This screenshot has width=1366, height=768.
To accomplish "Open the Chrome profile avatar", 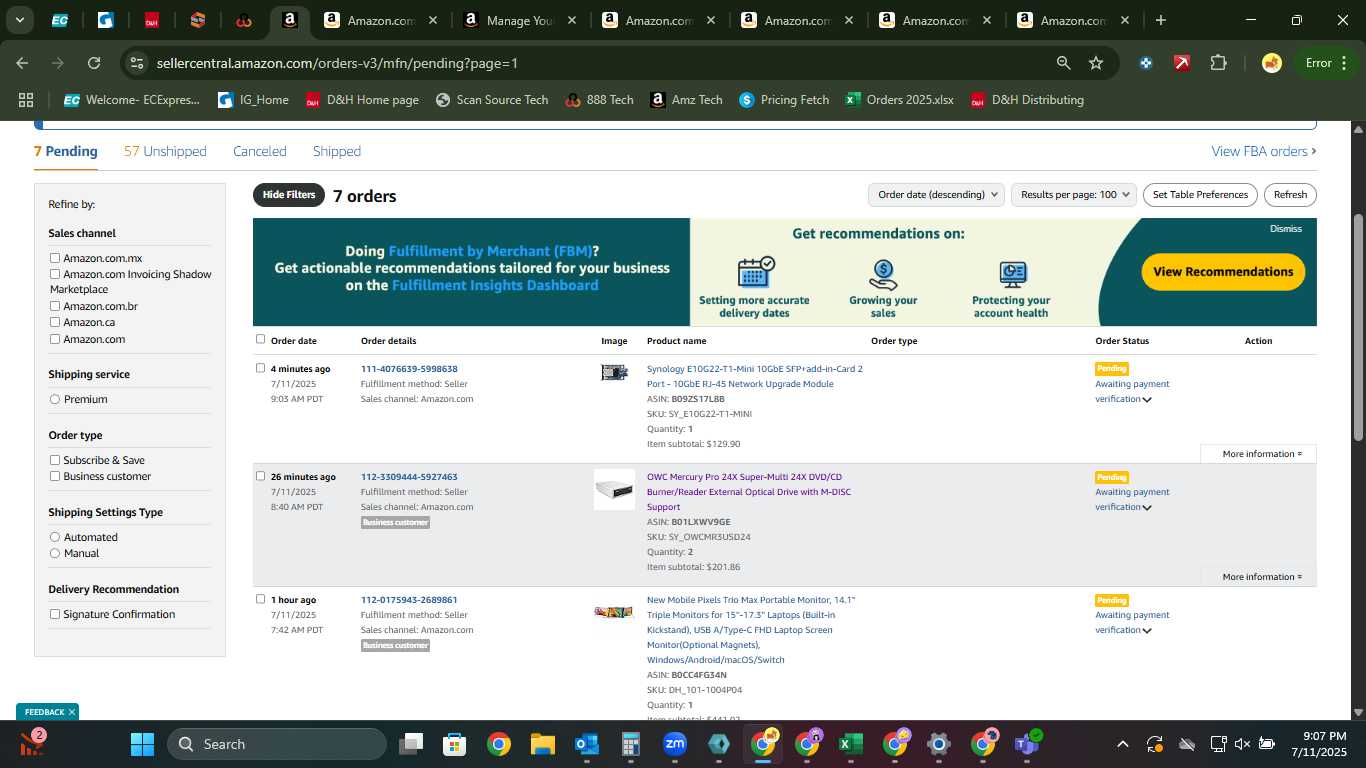I will (1272, 63).
